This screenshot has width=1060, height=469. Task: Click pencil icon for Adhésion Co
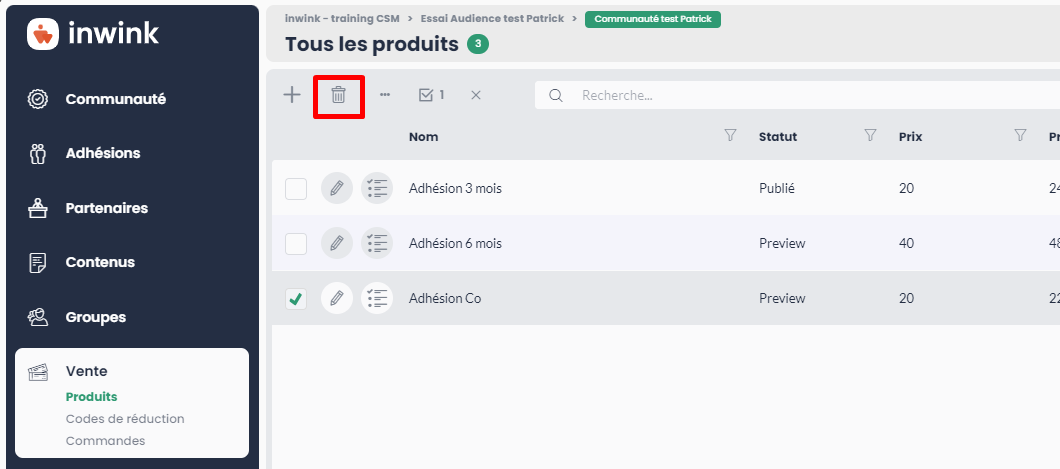tap(337, 298)
